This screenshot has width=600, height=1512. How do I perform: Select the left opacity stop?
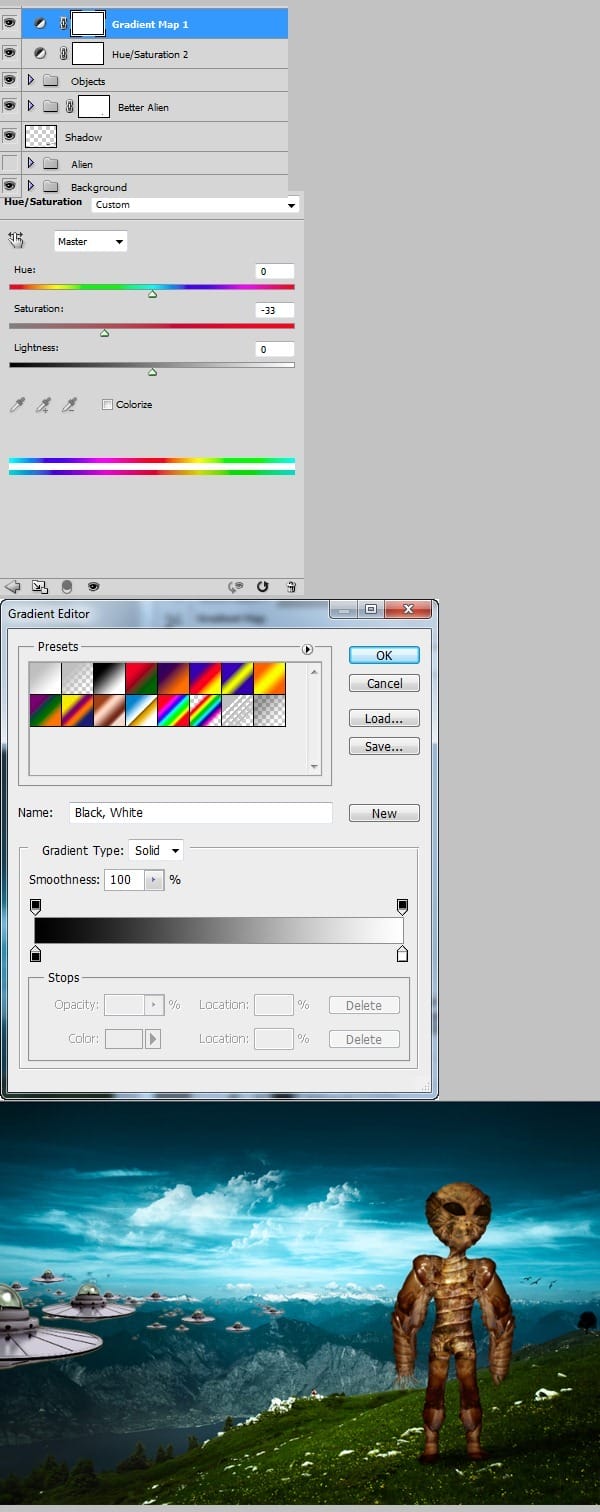(x=36, y=906)
